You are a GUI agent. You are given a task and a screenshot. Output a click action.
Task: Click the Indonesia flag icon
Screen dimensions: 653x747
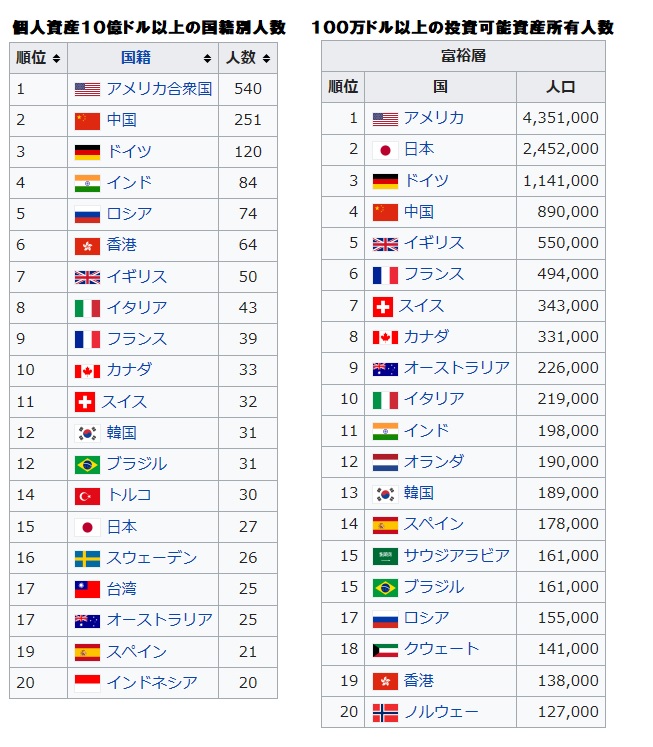tap(87, 683)
